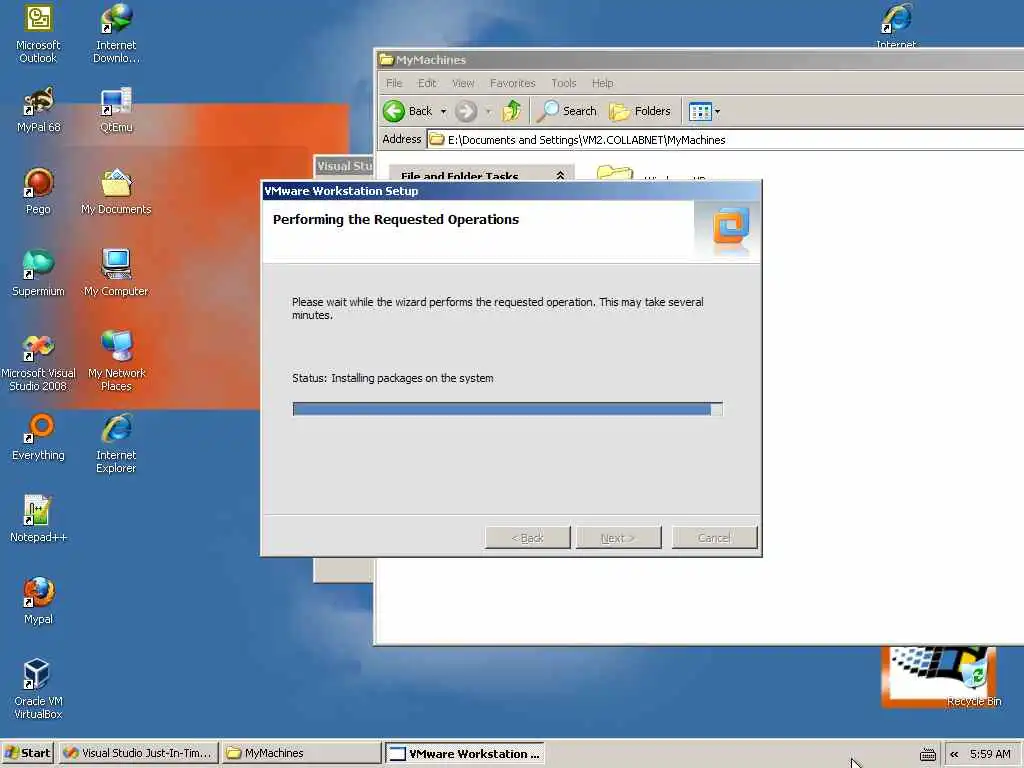1024x768 pixels.
Task: Click the 5:59 AM system clock
Action: click(x=990, y=754)
